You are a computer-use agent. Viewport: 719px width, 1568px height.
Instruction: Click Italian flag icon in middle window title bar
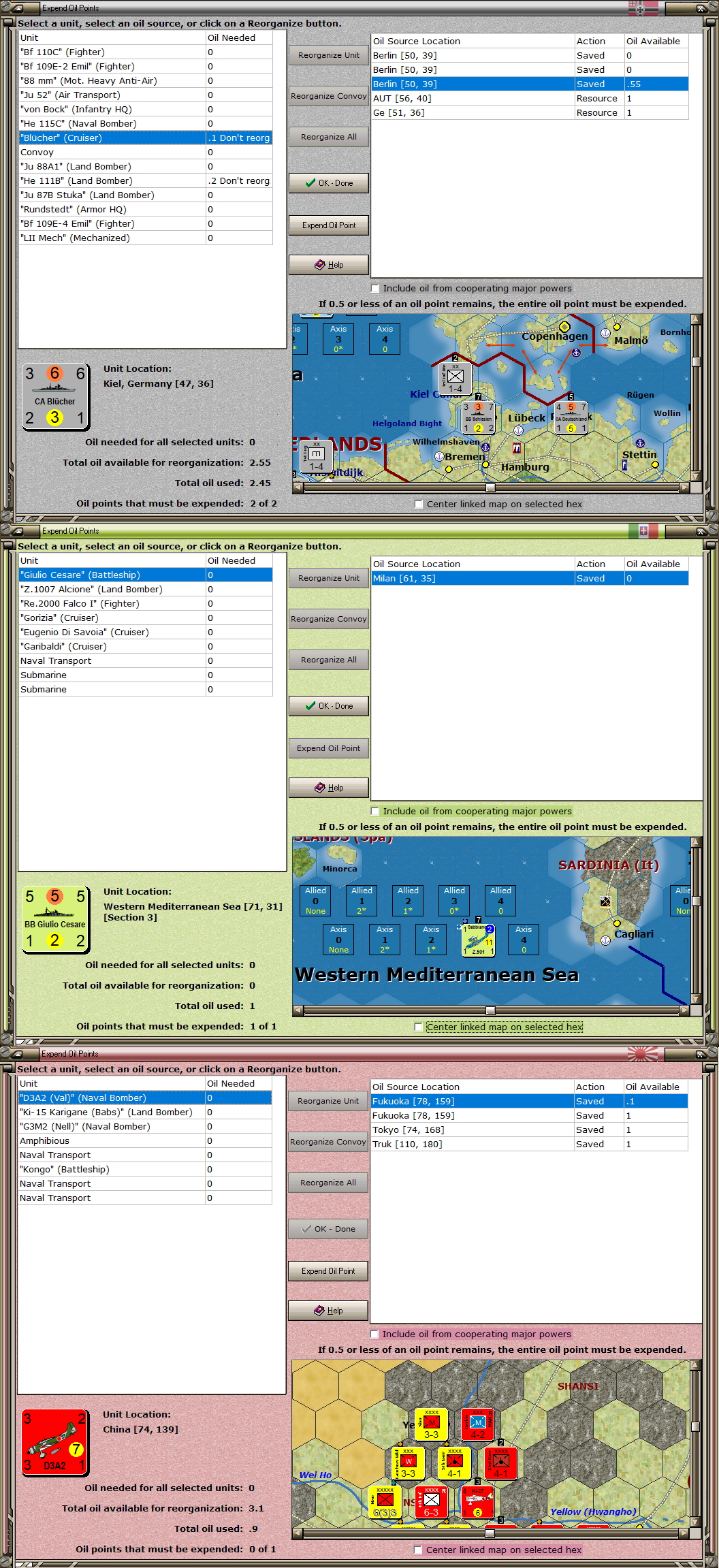point(643,531)
